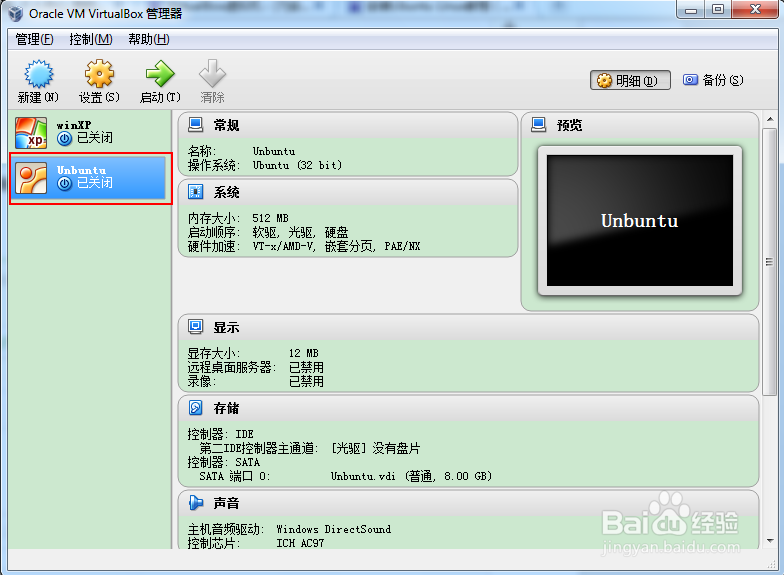This screenshot has height=575, width=784.
Task: Click the Storage (存储) section disk icon
Action: (x=196, y=408)
